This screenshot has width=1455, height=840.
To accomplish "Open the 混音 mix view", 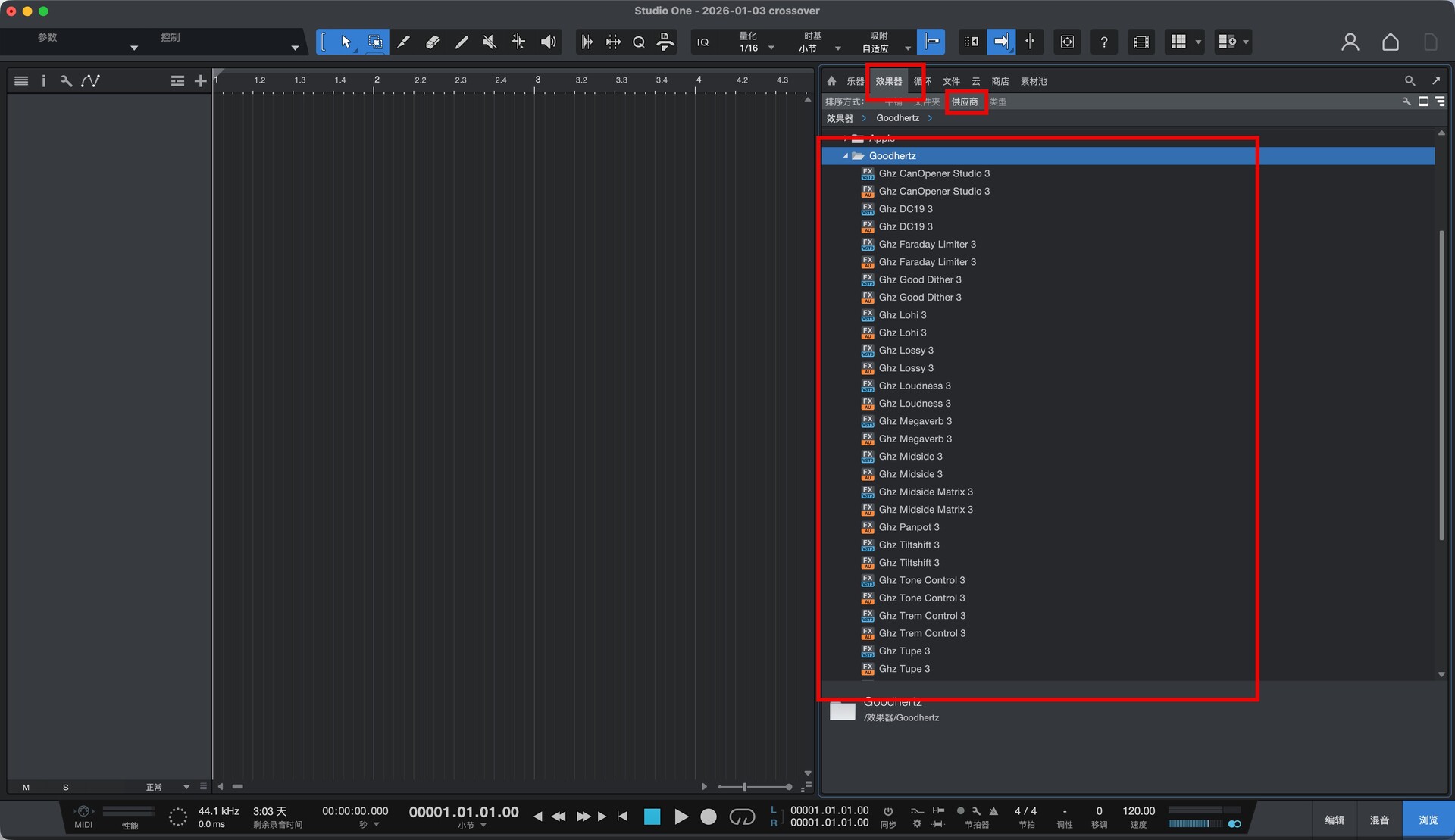I will [1378, 820].
